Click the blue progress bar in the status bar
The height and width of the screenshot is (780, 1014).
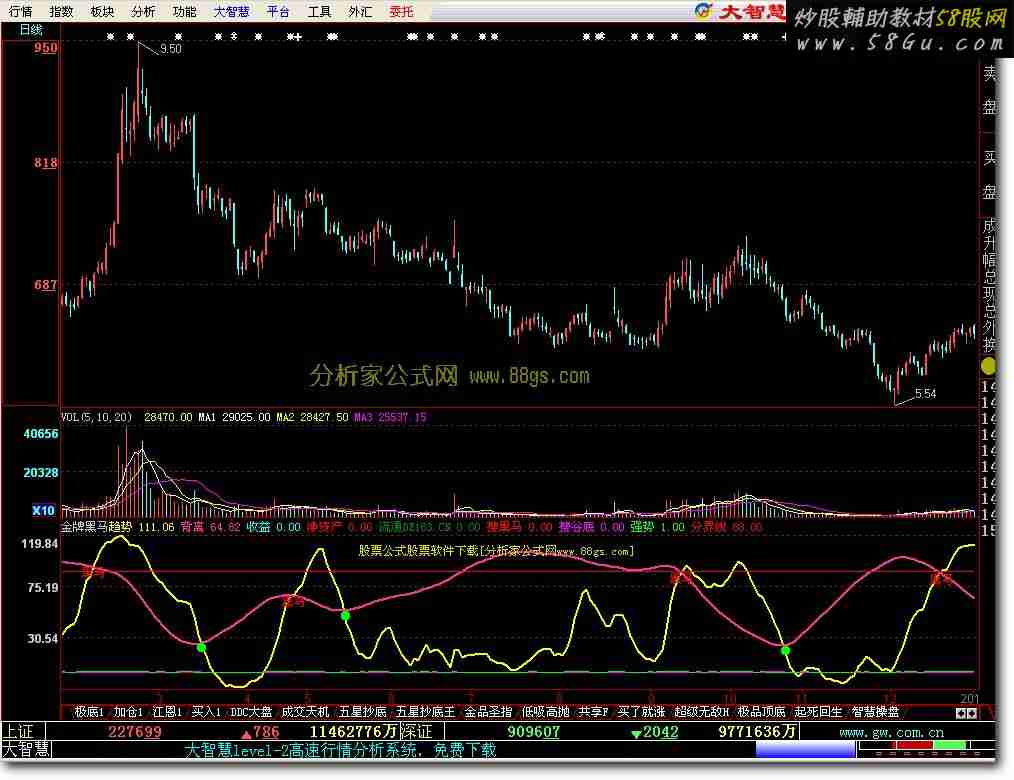click(x=805, y=750)
